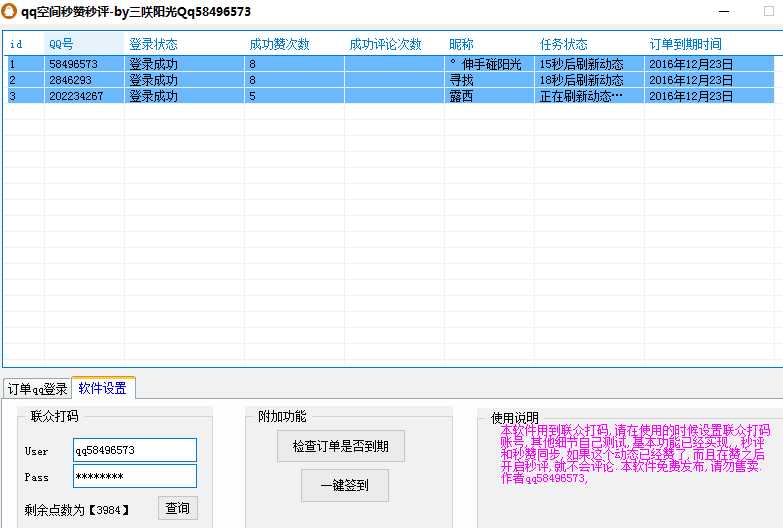Screen dimensions: 783x528
Task: Click the 查询 button
Action: click(x=178, y=508)
